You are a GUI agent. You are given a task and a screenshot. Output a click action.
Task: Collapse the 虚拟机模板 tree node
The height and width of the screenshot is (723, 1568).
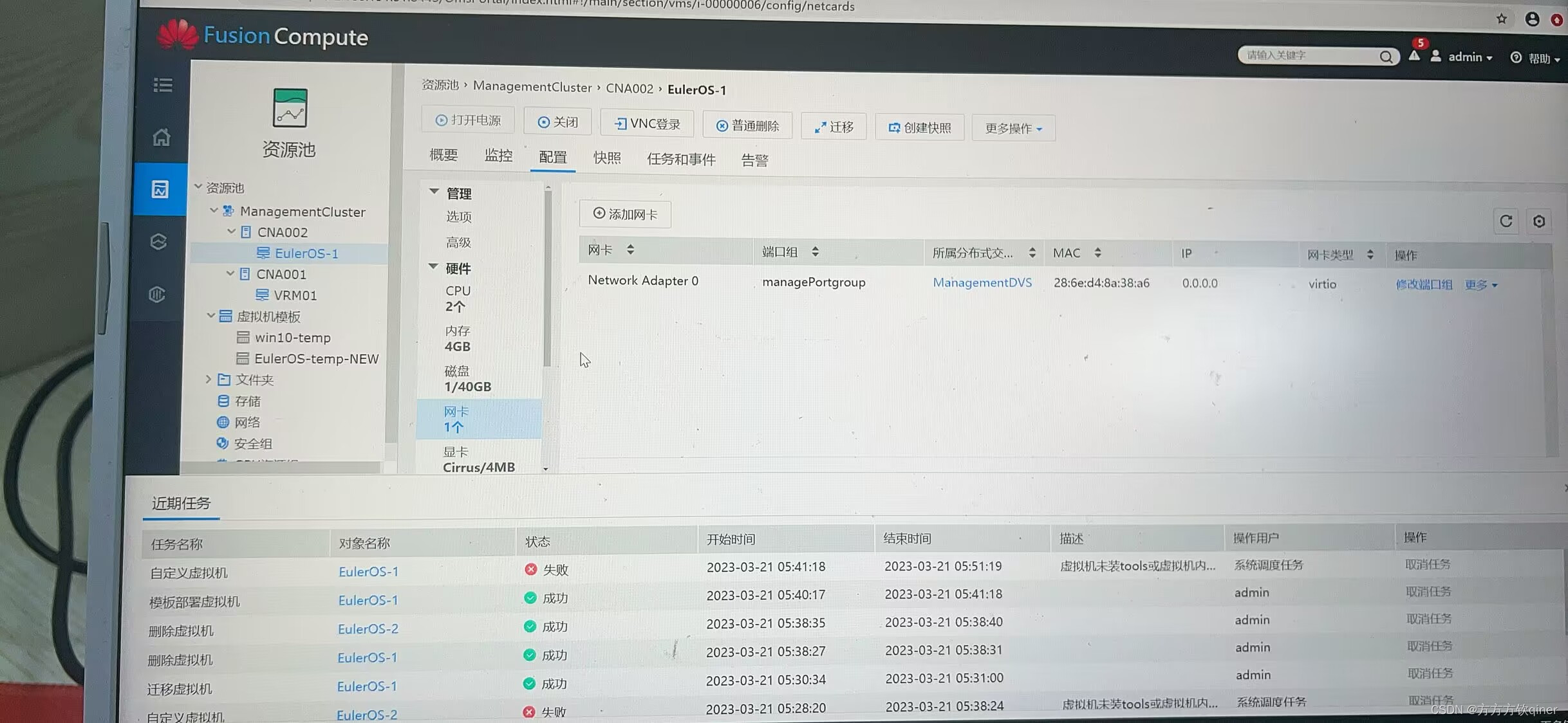tap(210, 315)
